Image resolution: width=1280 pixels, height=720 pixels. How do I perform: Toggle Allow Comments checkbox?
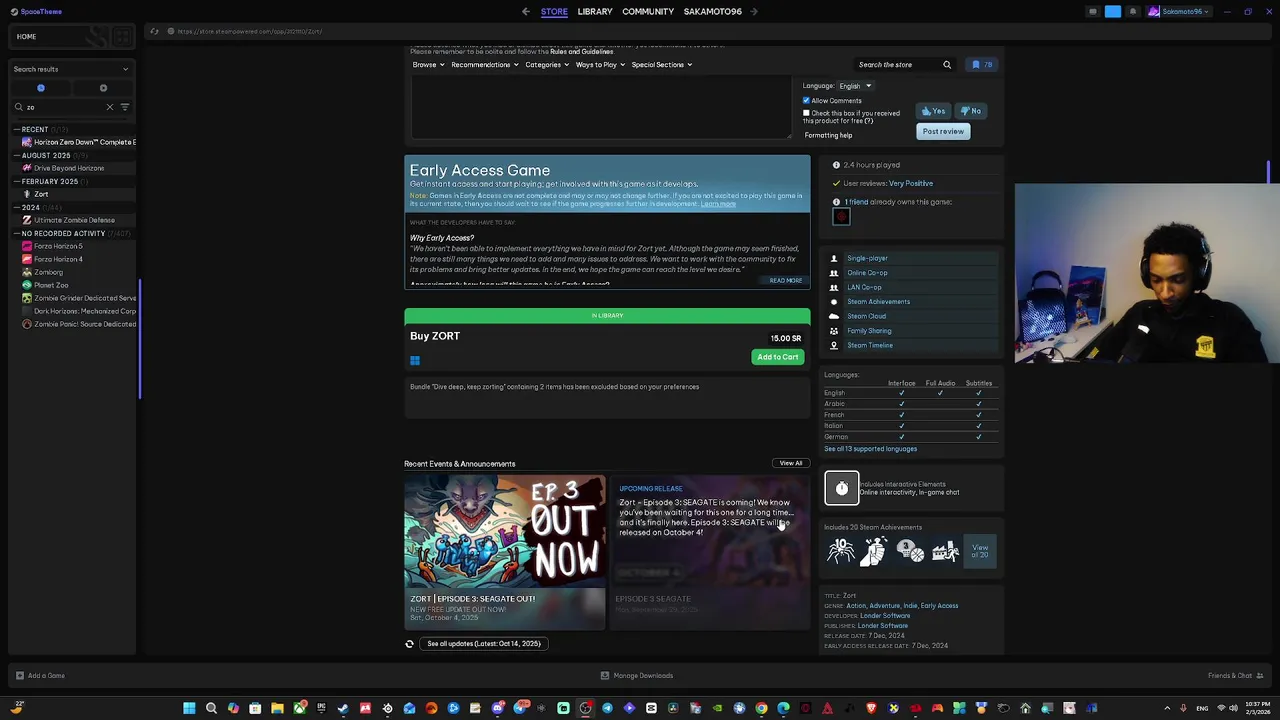tap(806, 101)
